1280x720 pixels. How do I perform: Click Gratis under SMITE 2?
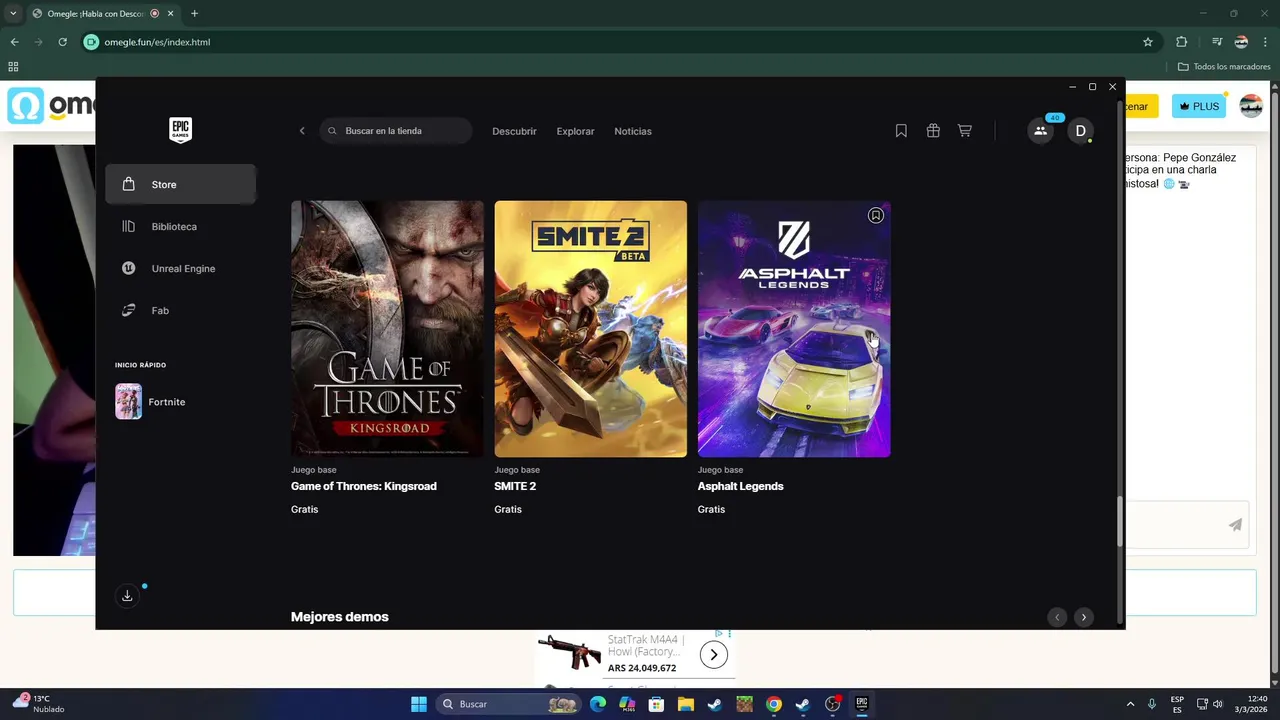508,509
